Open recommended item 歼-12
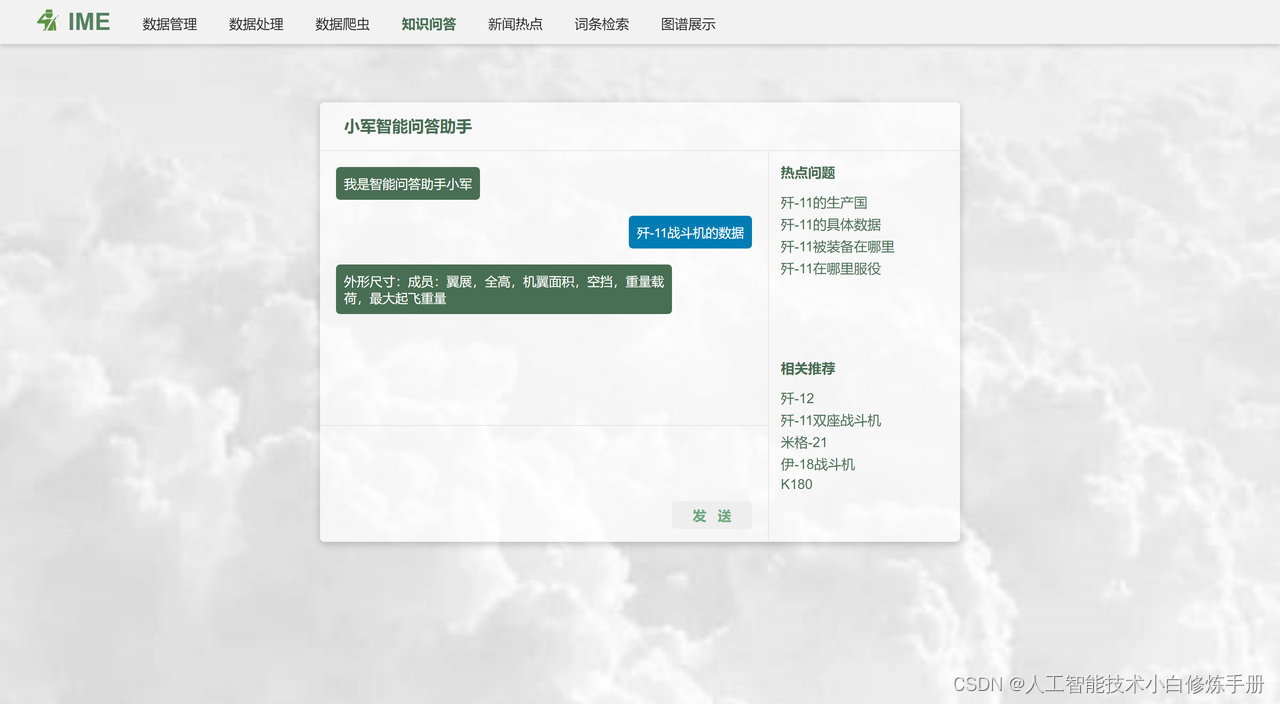Image resolution: width=1280 pixels, height=704 pixels. [x=797, y=399]
